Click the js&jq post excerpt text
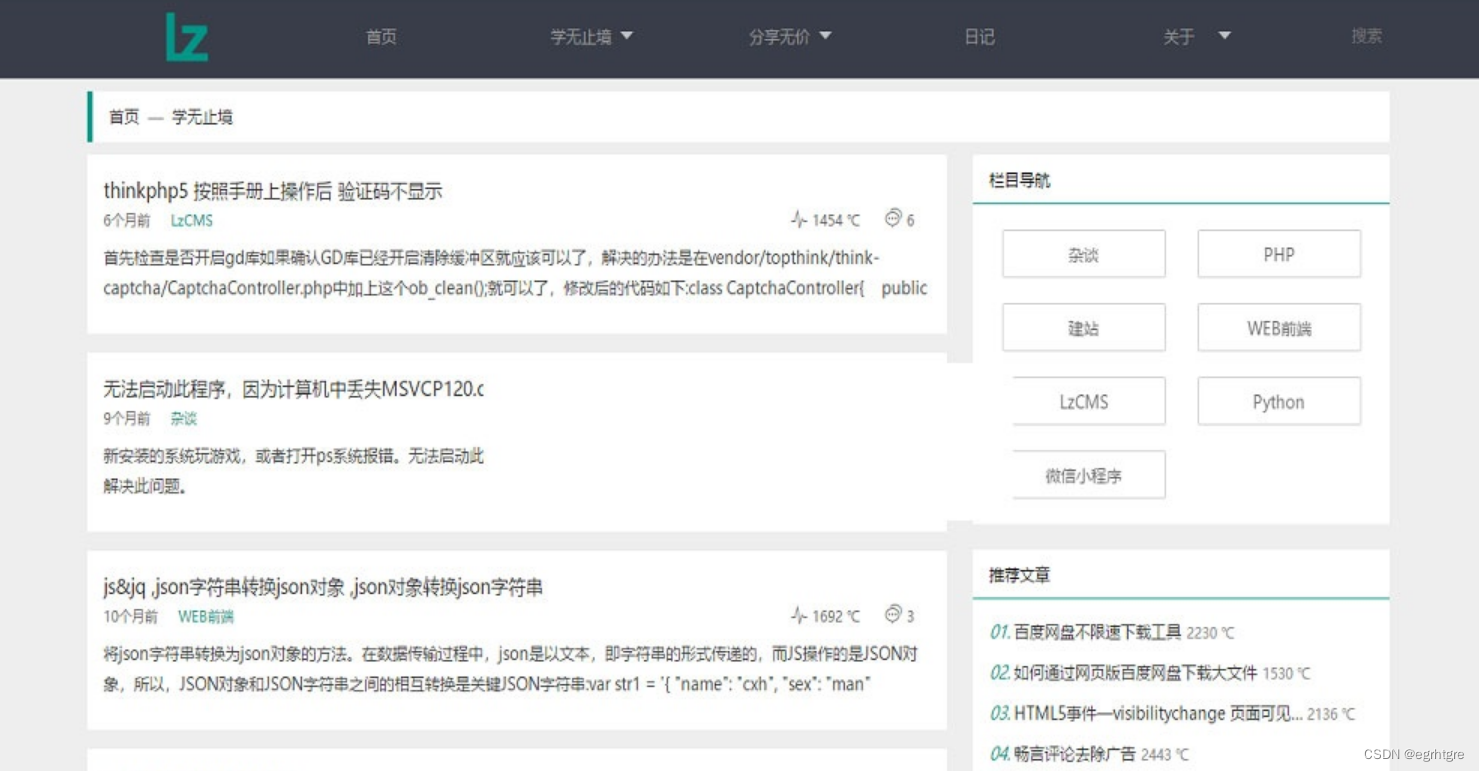Viewport: 1479px width, 771px height. pyautogui.click(x=511, y=669)
